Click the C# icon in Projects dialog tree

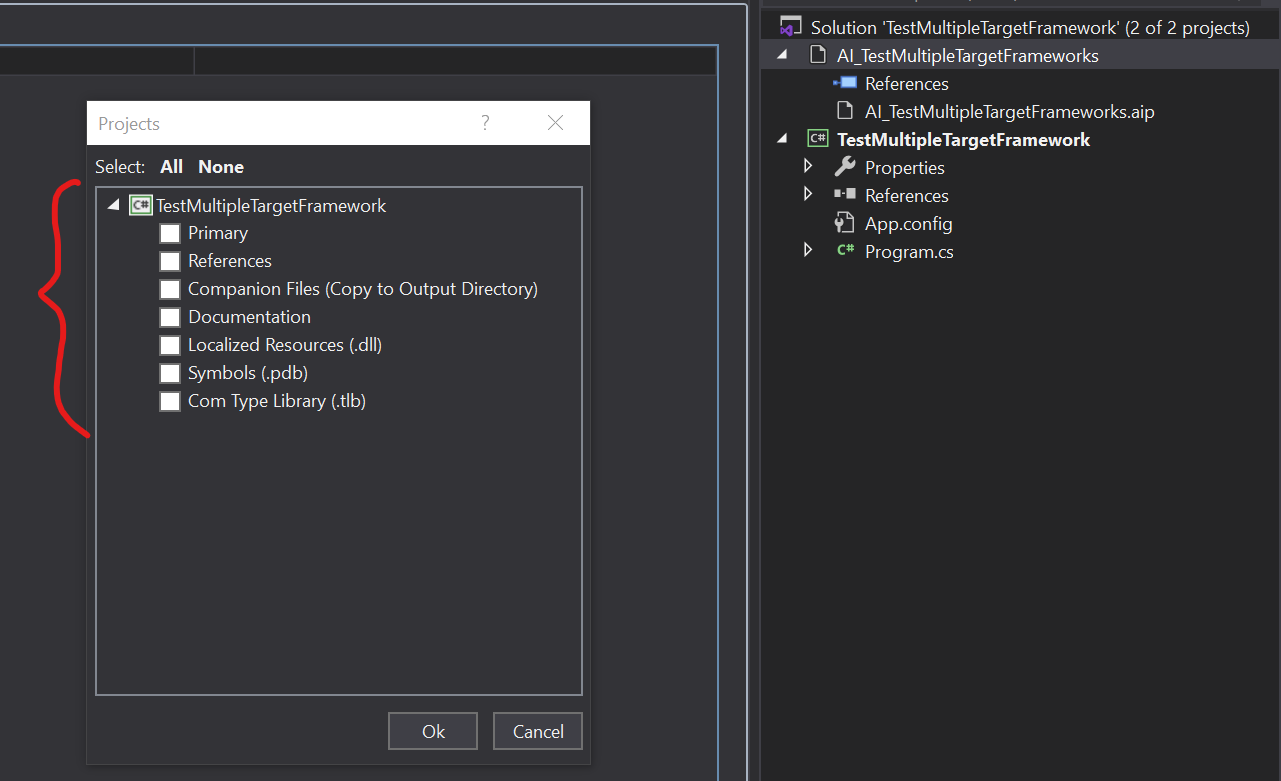[140, 205]
